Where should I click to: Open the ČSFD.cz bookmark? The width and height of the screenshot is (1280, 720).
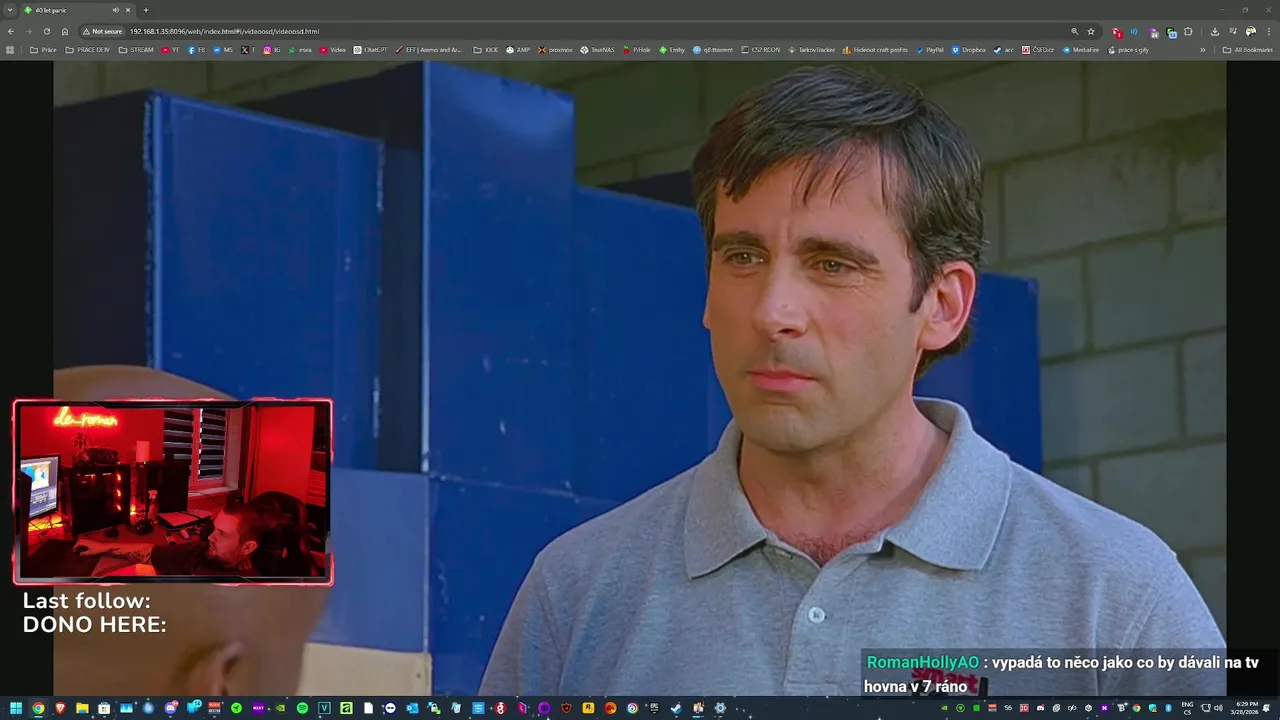tap(1038, 49)
